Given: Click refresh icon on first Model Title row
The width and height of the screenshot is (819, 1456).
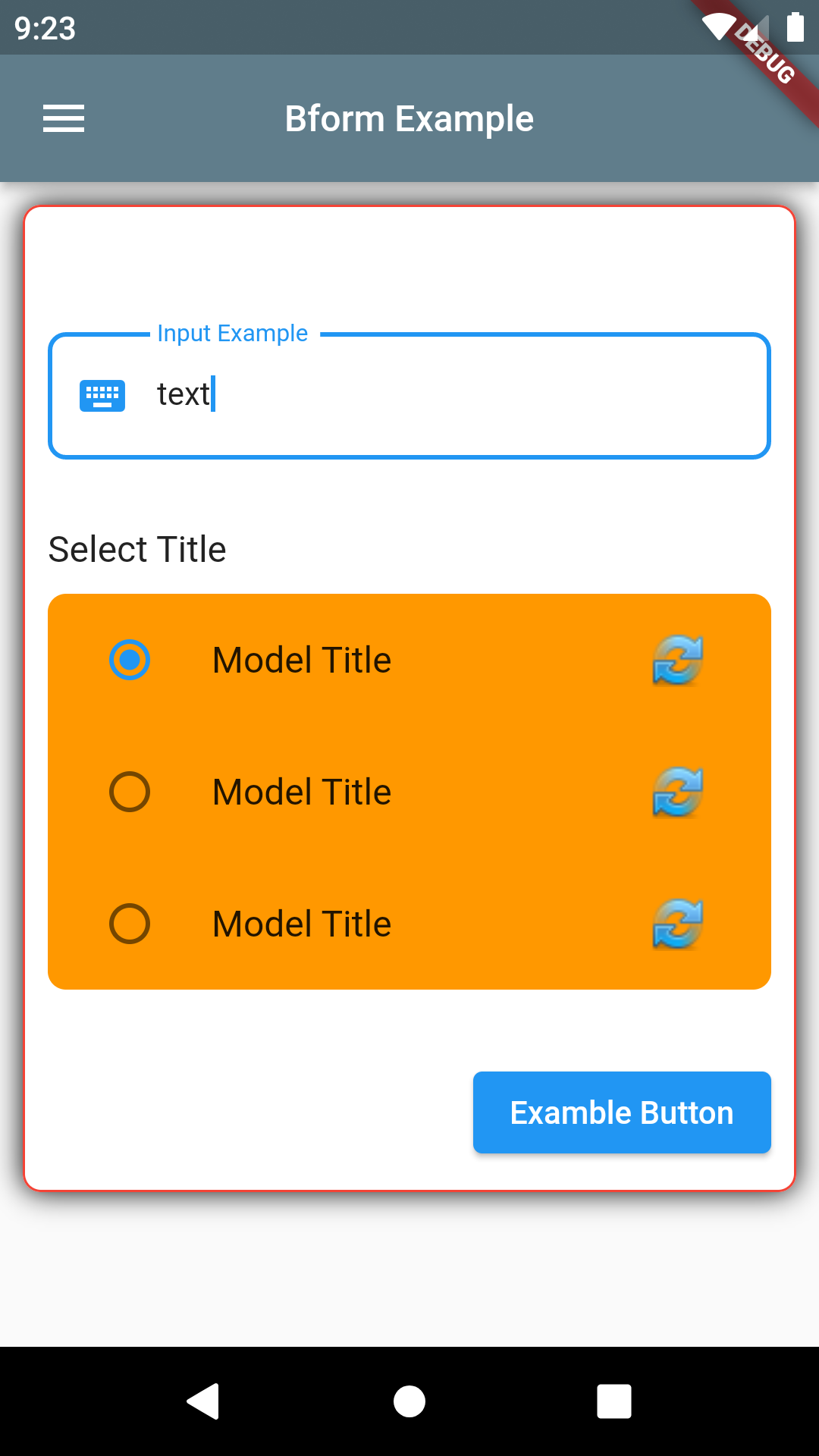Looking at the screenshot, I should [678, 660].
